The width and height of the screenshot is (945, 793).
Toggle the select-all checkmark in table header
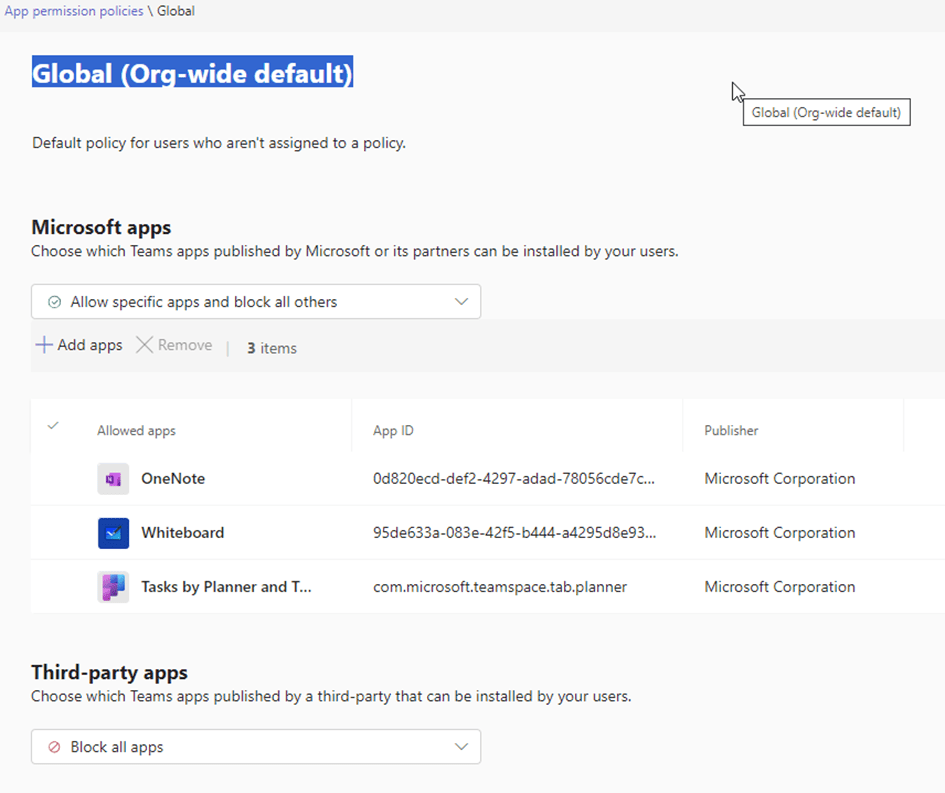(53, 426)
